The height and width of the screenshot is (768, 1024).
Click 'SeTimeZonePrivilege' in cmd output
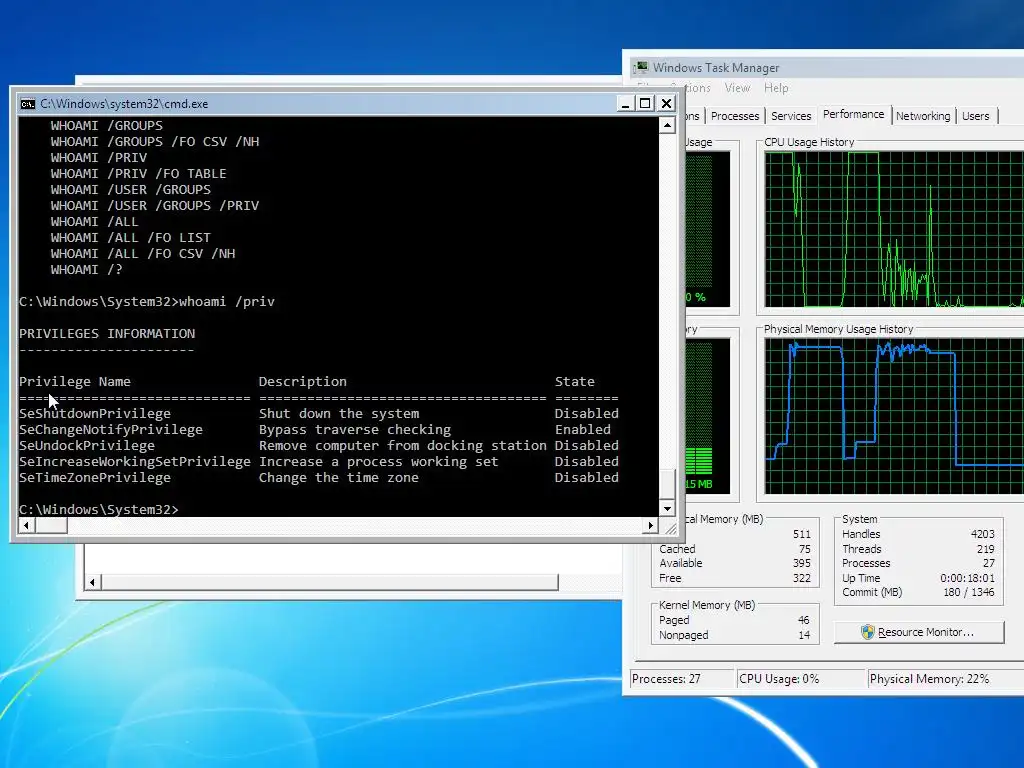tap(95, 477)
